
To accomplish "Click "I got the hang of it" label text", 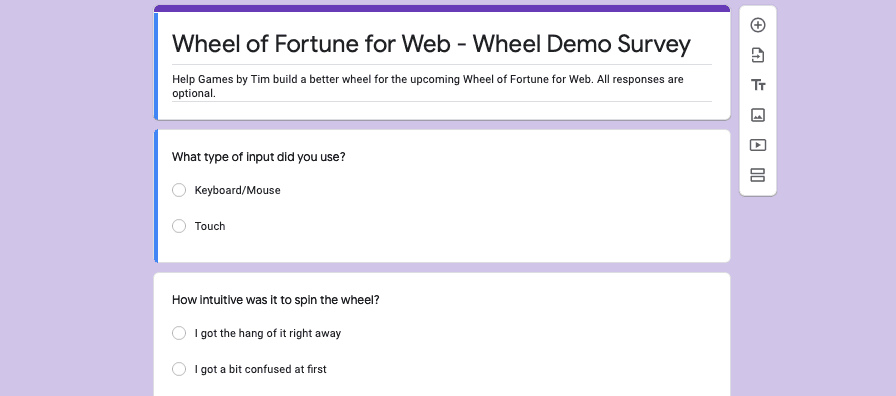I will click(267, 333).
